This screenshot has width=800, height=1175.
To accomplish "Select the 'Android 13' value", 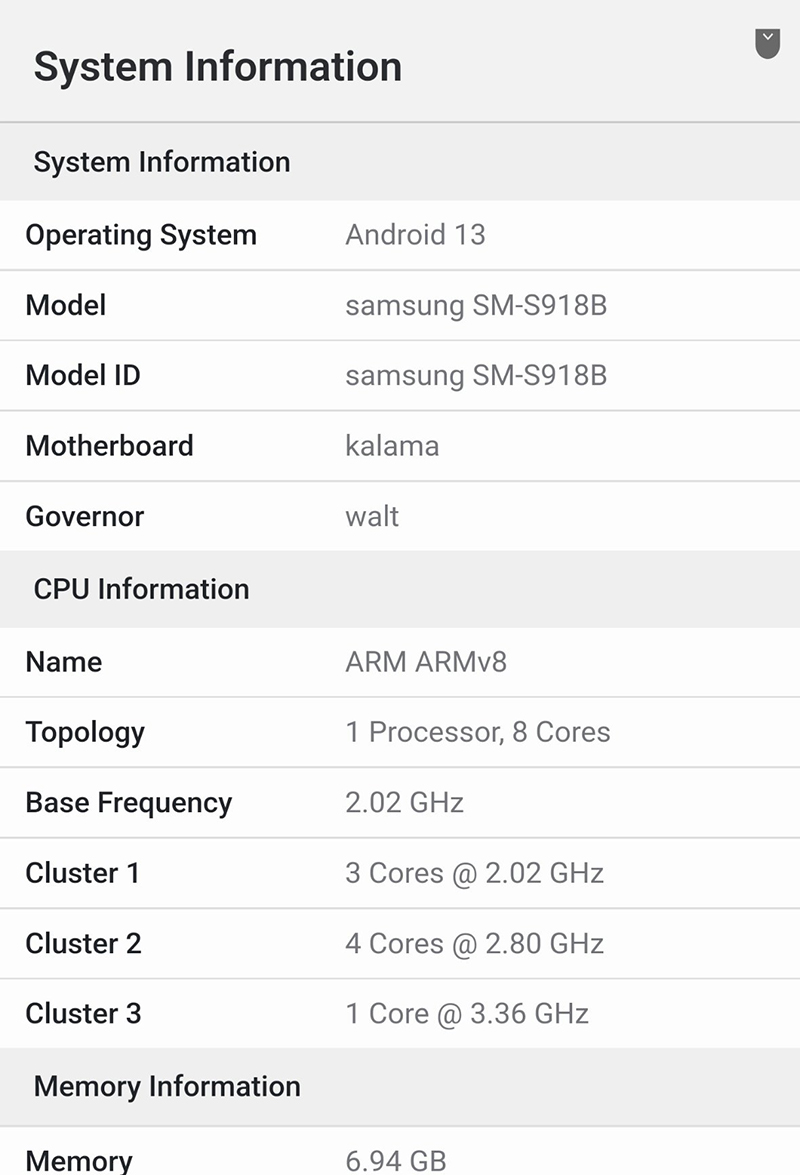I will click(x=415, y=235).
